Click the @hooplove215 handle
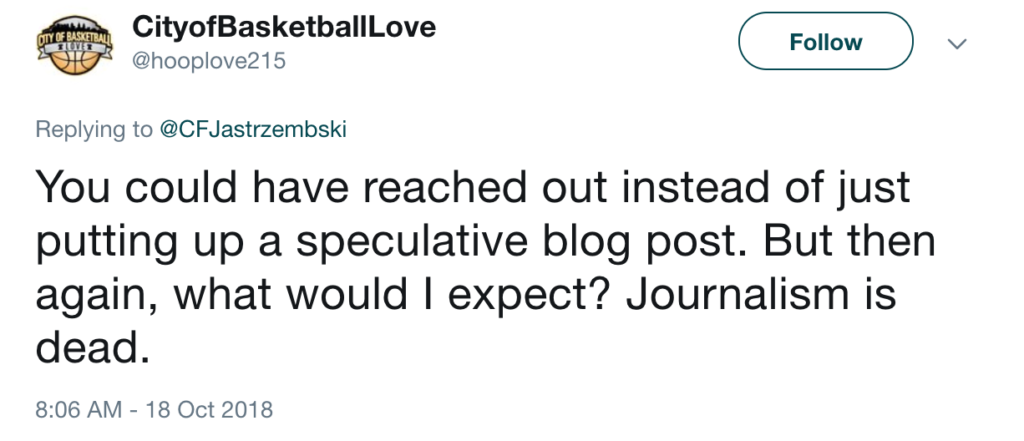Image resolution: width=1024 pixels, height=441 pixels. [209, 61]
